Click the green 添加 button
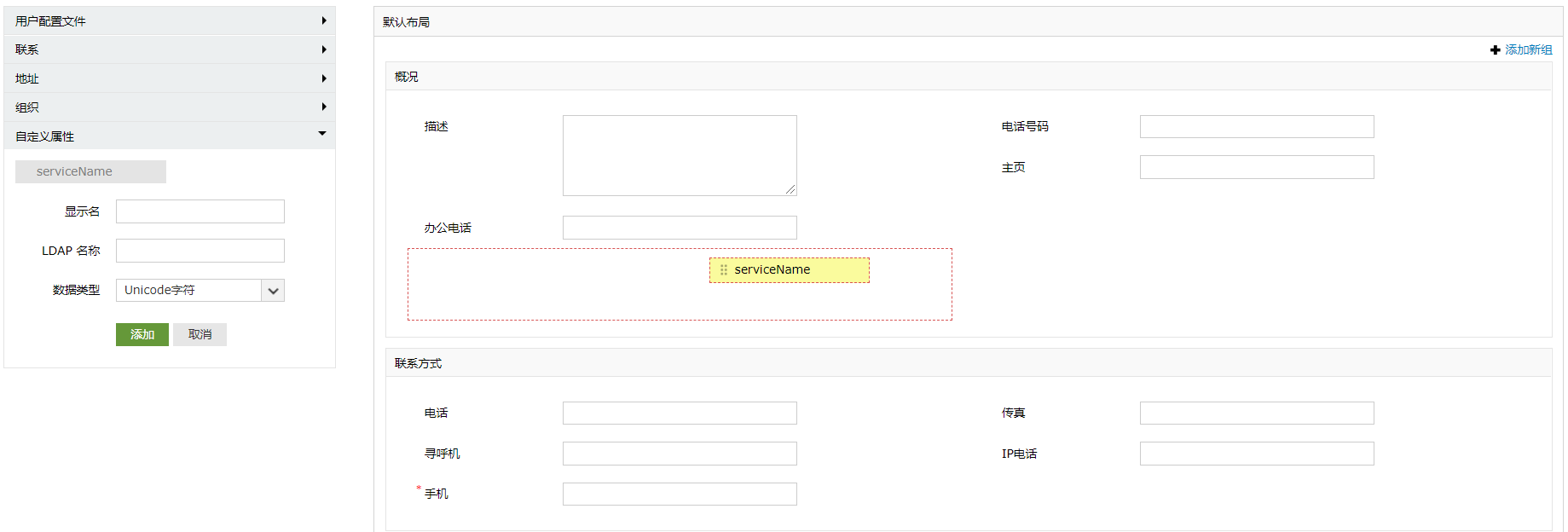 point(142,334)
